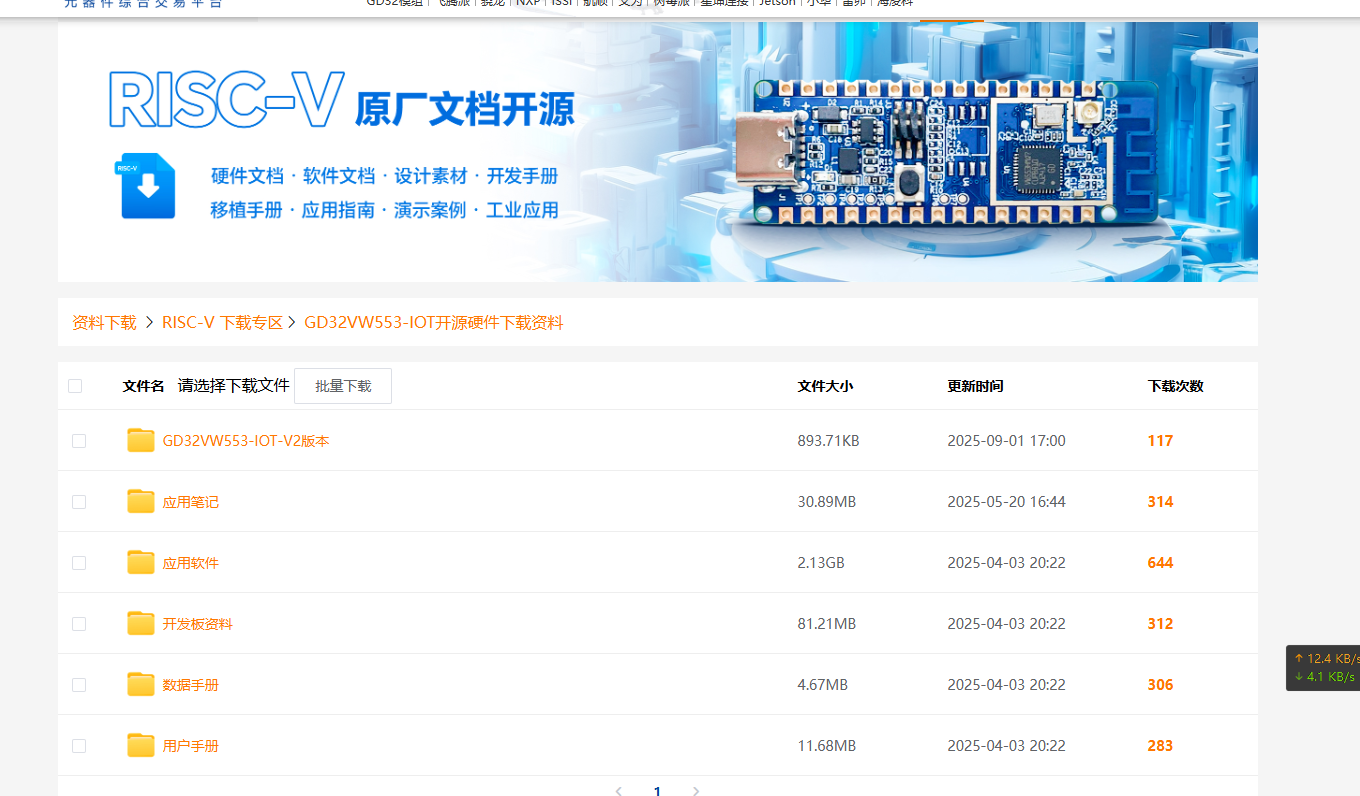Click the 资料下载 breadcrumb link
Image resolution: width=1360 pixels, height=796 pixels.
(x=104, y=323)
